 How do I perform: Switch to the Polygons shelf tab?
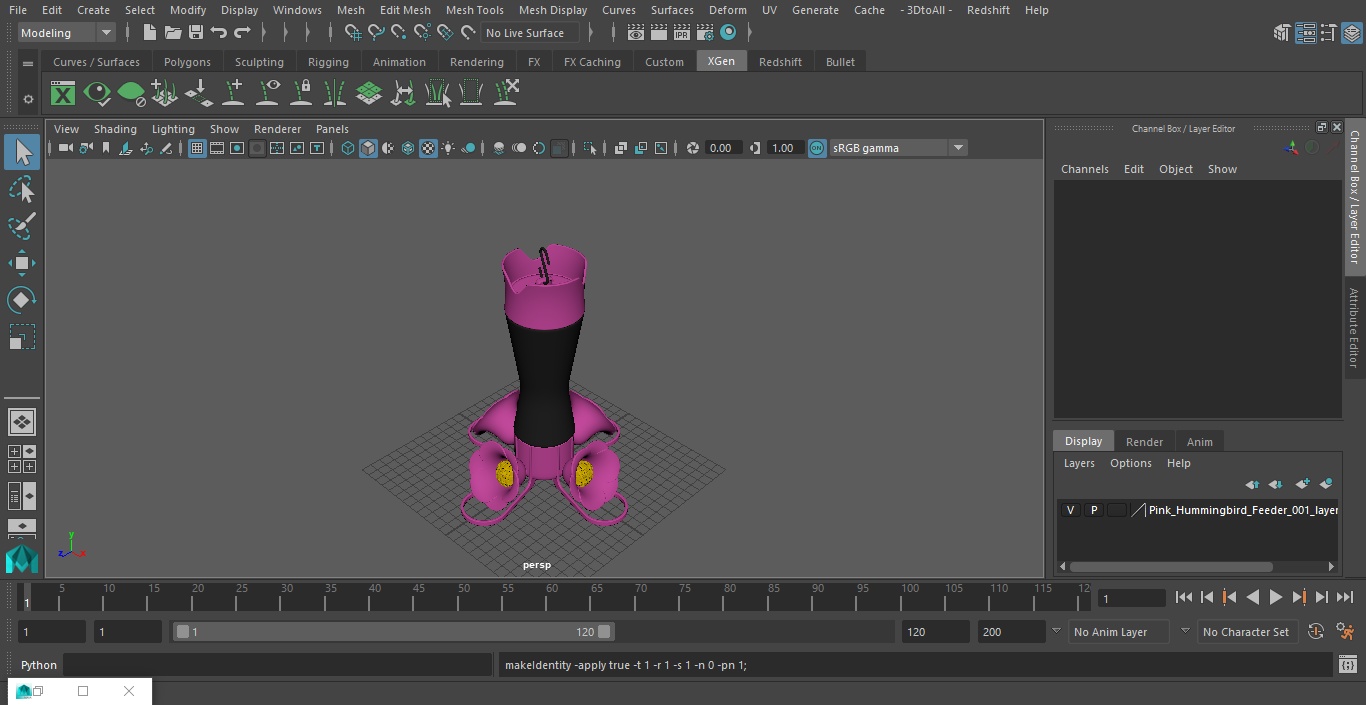(x=187, y=62)
